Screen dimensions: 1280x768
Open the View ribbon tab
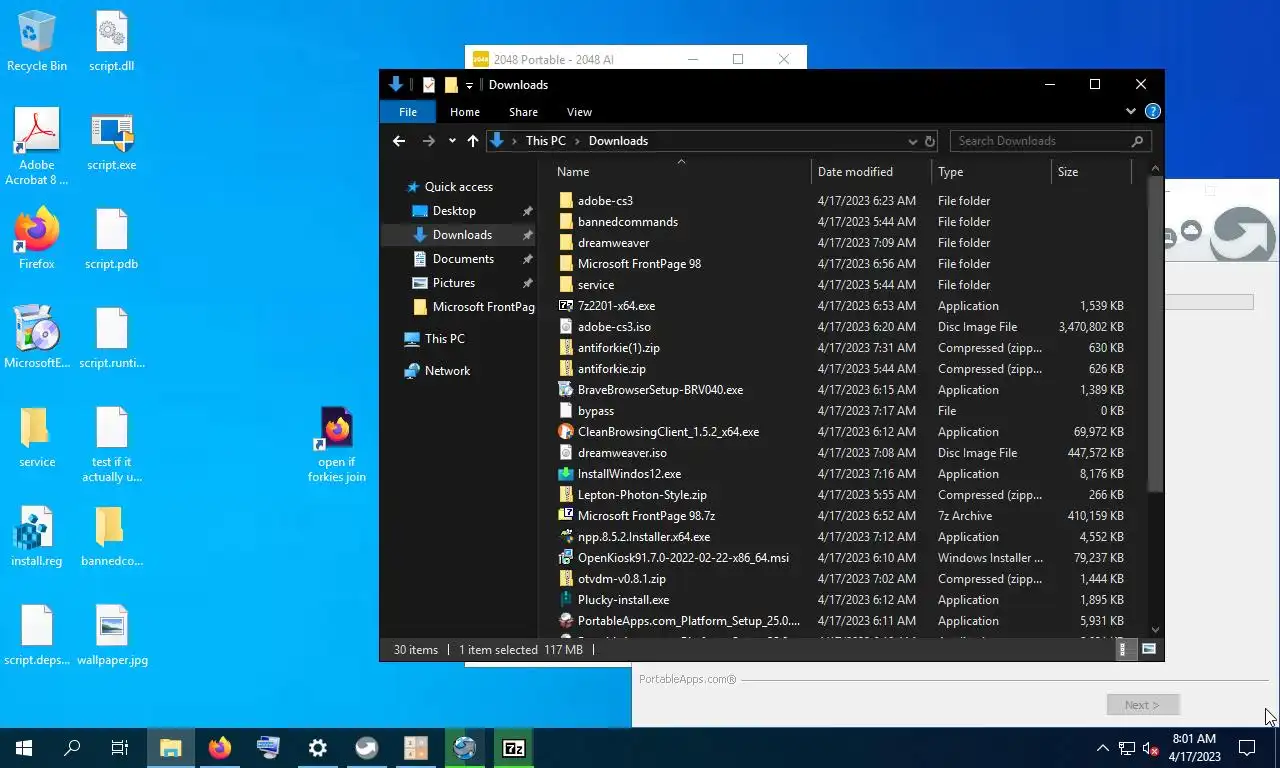click(579, 112)
